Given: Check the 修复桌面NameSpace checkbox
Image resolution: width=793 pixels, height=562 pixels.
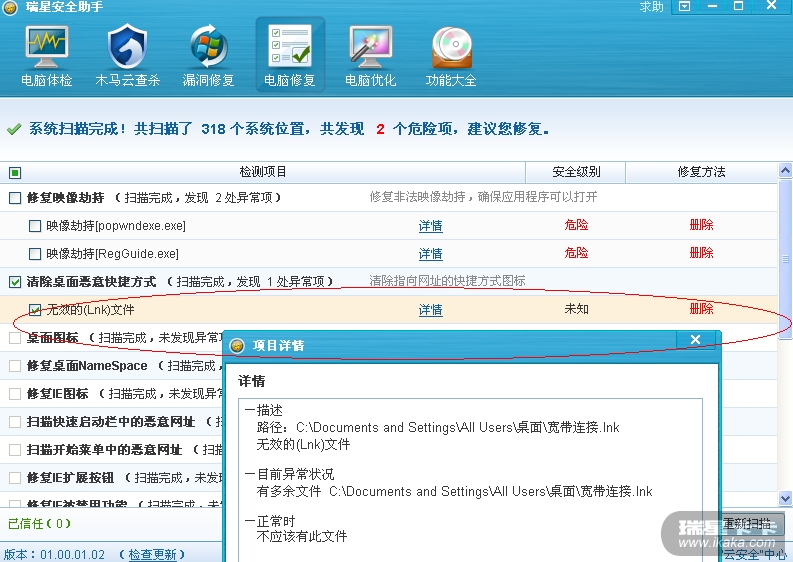Looking at the screenshot, I should tap(15, 366).
